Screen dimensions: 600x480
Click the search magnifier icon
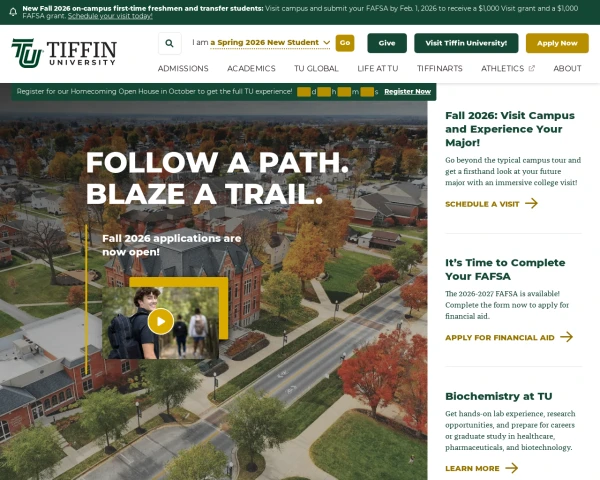pos(170,43)
